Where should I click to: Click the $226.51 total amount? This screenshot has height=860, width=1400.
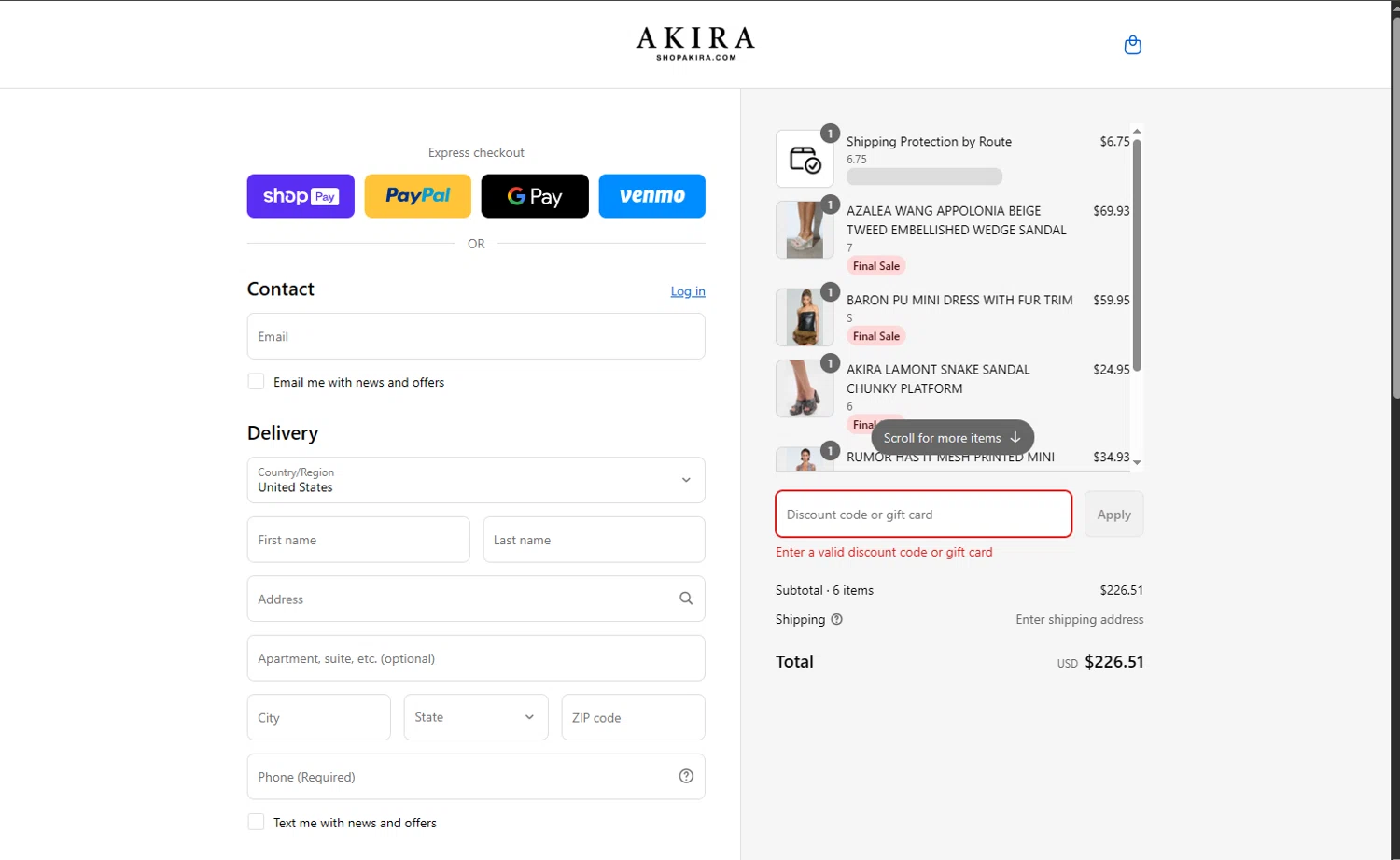tap(1113, 662)
